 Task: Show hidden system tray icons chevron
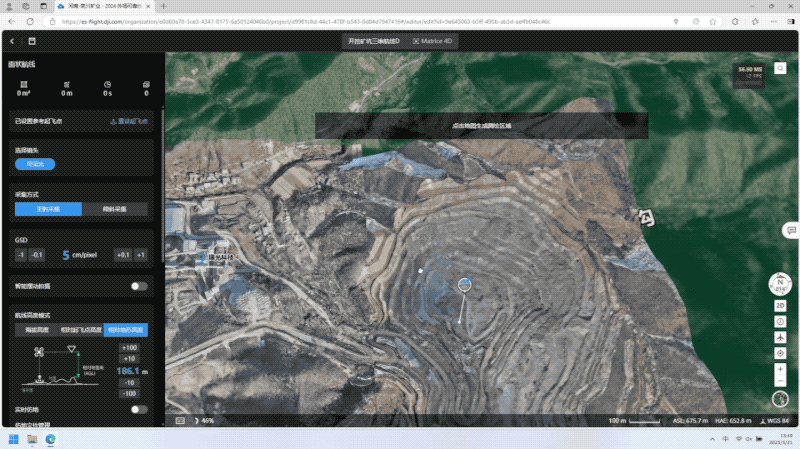(712, 439)
